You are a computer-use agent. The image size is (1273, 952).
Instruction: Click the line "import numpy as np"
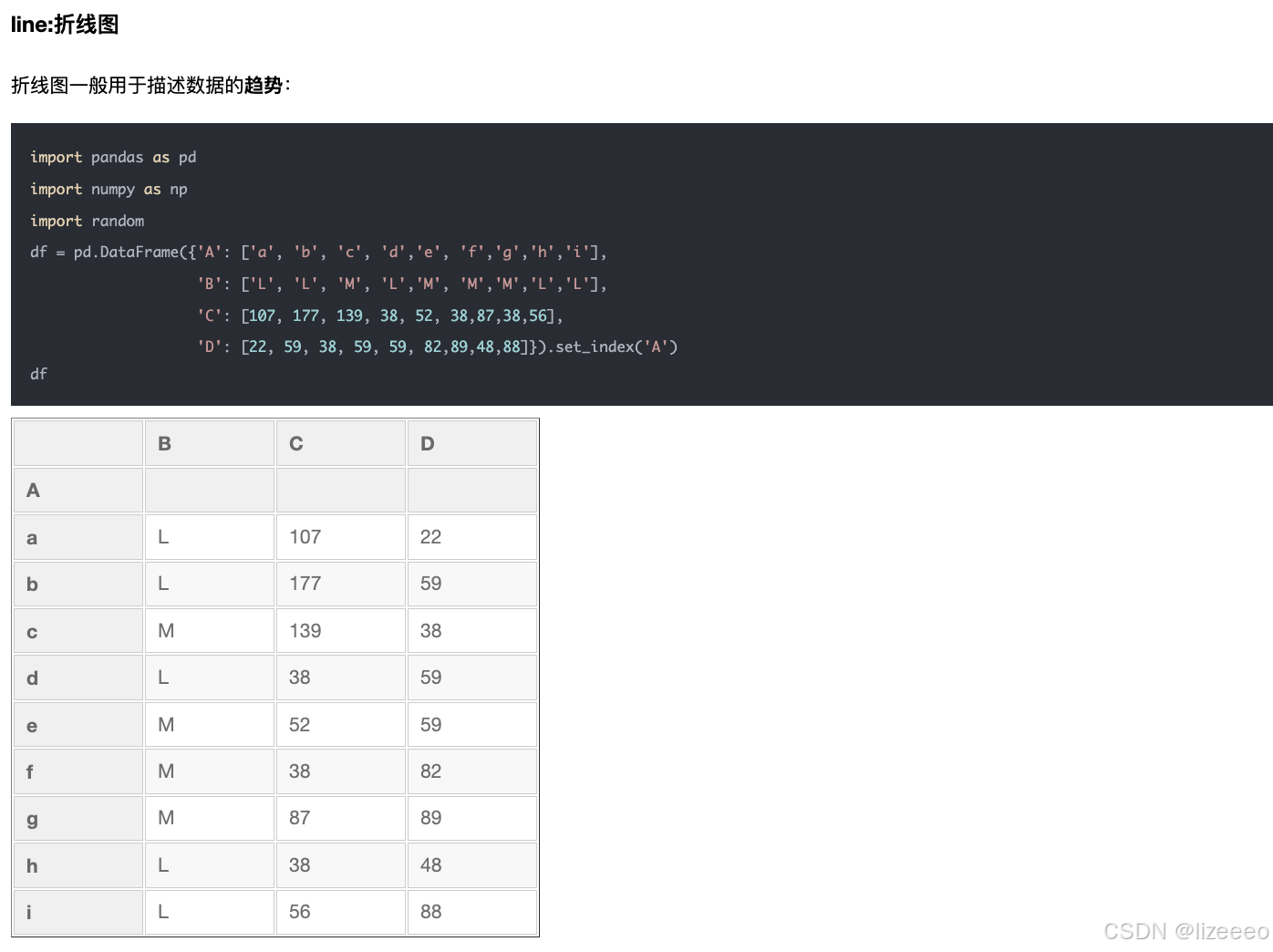pos(109,189)
